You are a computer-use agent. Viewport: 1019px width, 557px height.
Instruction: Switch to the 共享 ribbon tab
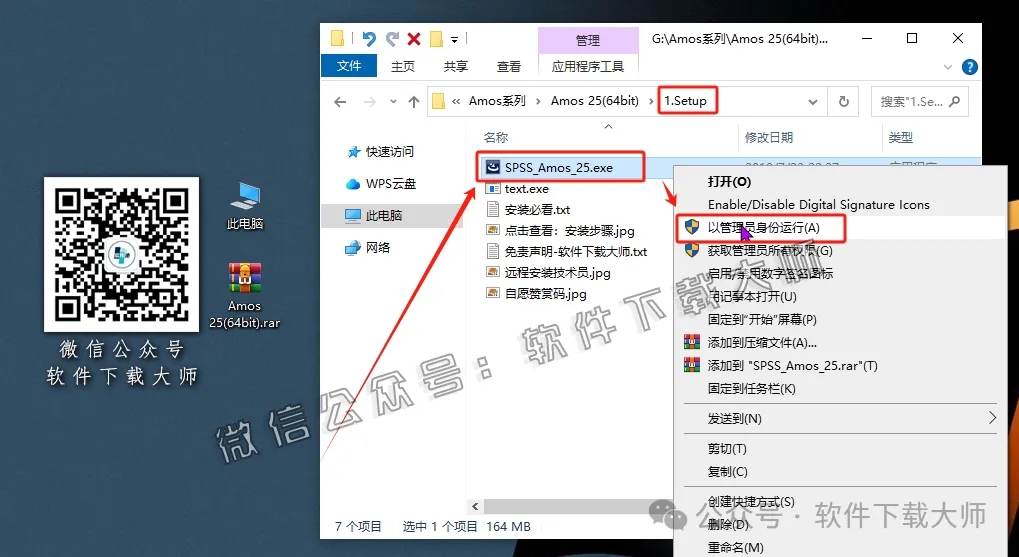click(x=456, y=66)
